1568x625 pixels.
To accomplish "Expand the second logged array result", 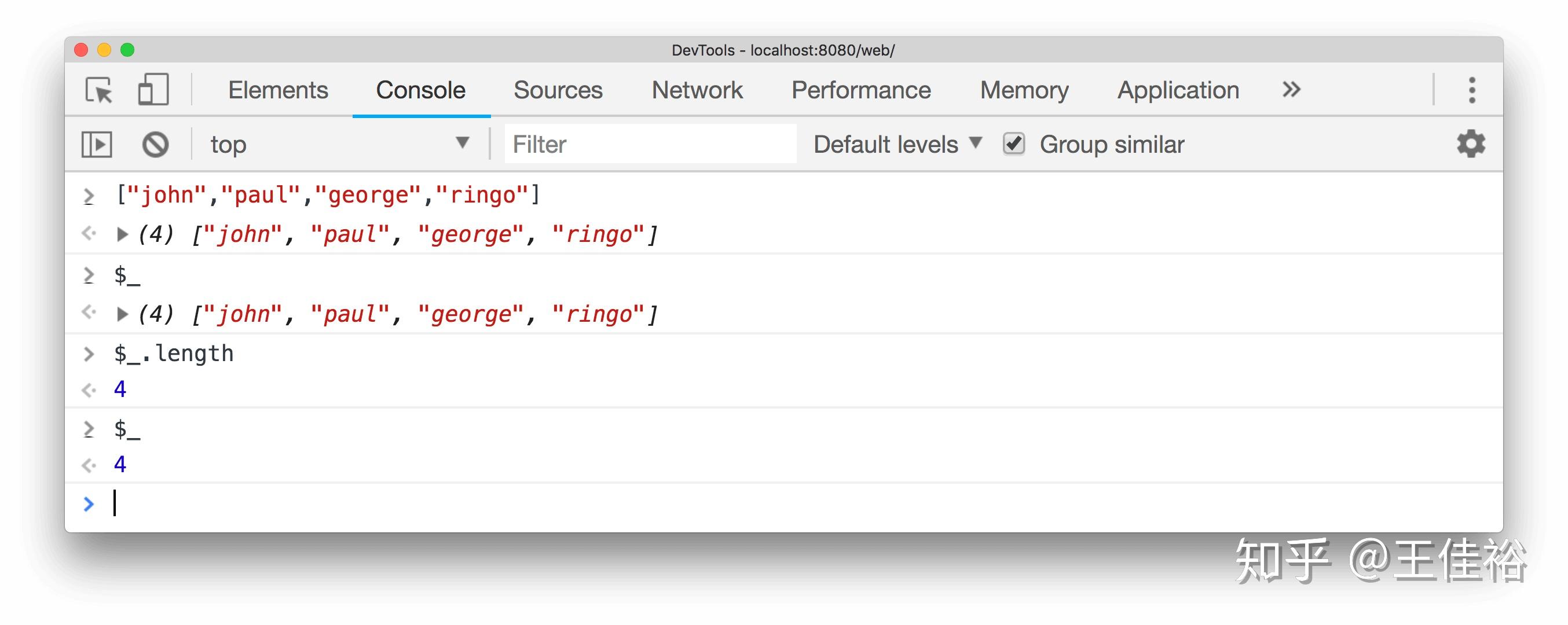I will (122, 314).
